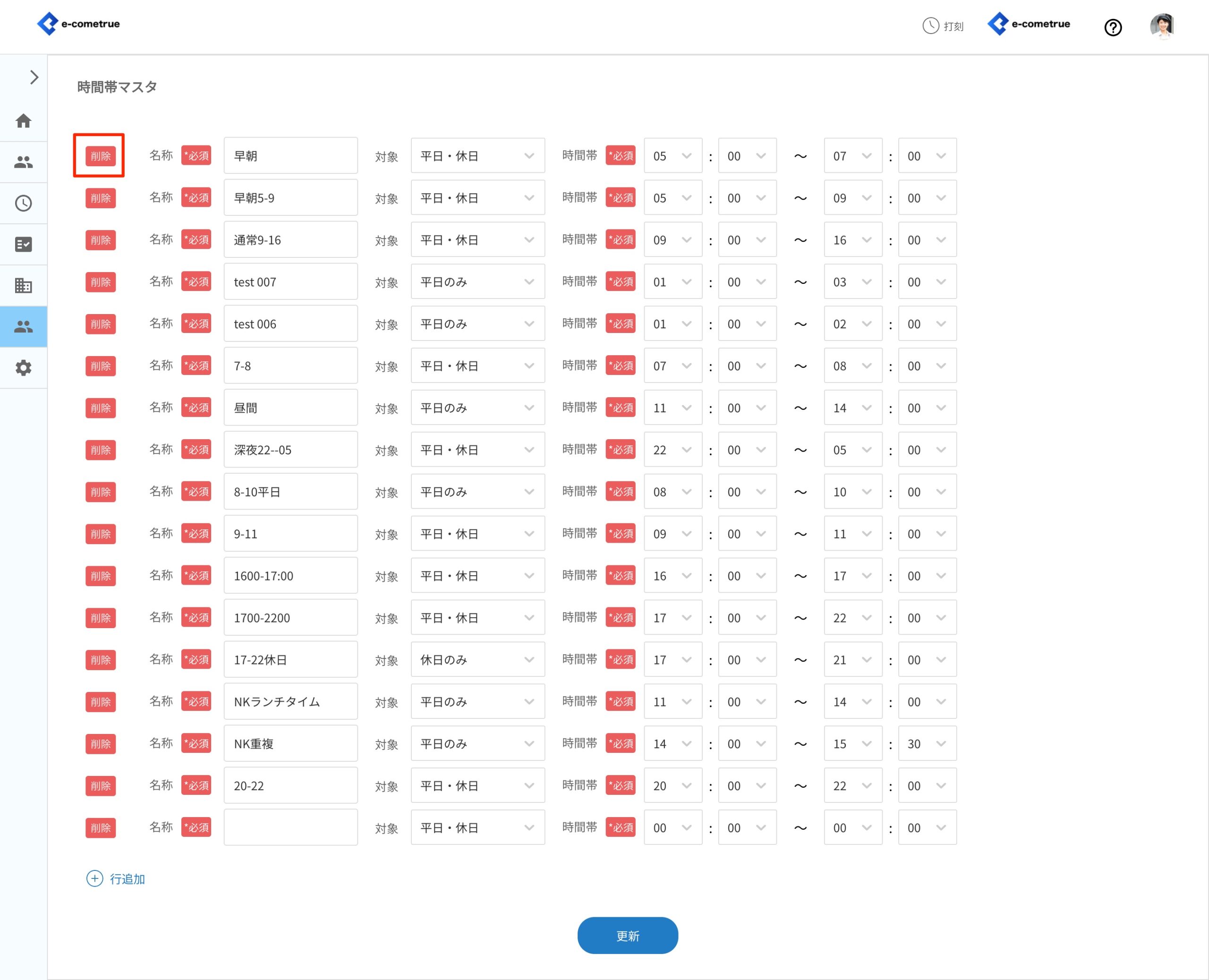This screenshot has width=1209, height=980.
Task: Click the checklist icon in sidebar
Action: coord(23,245)
